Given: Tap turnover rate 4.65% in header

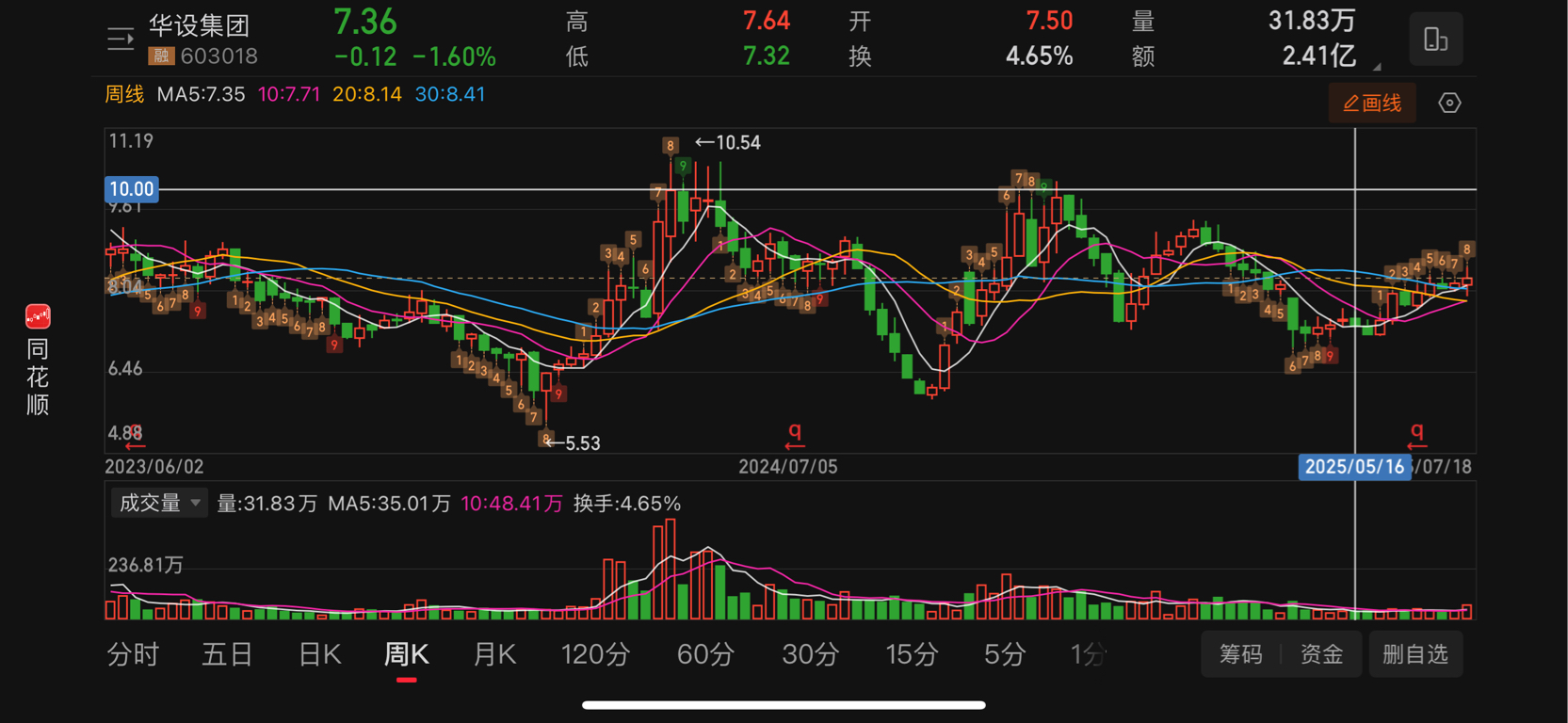Looking at the screenshot, I should click(1040, 56).
